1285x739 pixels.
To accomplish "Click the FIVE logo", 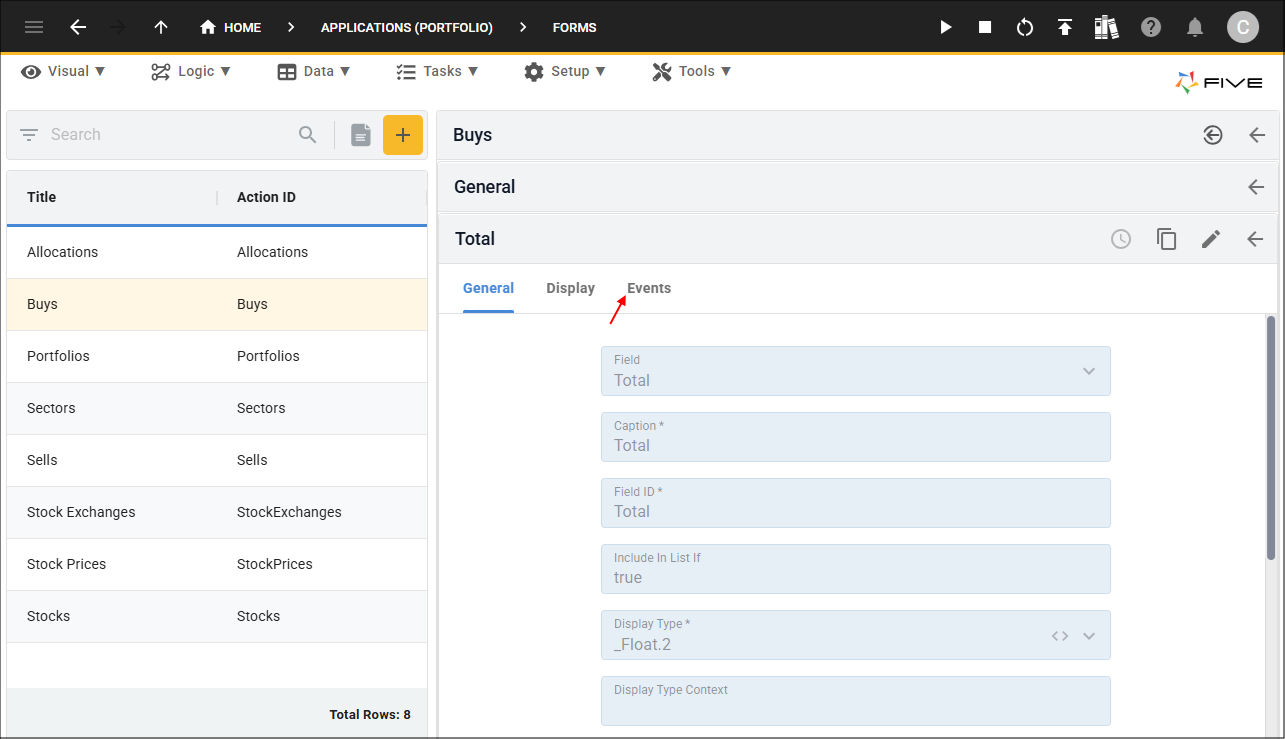I will (1219, 83).
